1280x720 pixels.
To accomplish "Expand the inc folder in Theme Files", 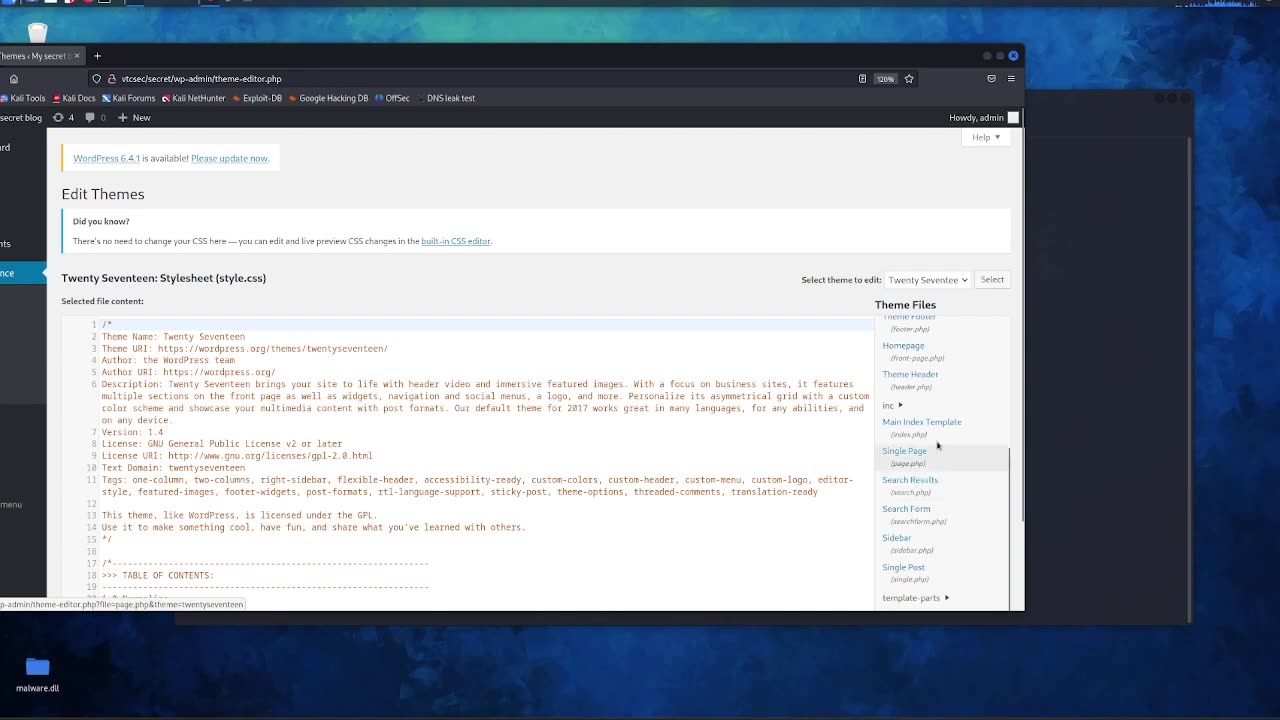I will (x=893, y=406).
